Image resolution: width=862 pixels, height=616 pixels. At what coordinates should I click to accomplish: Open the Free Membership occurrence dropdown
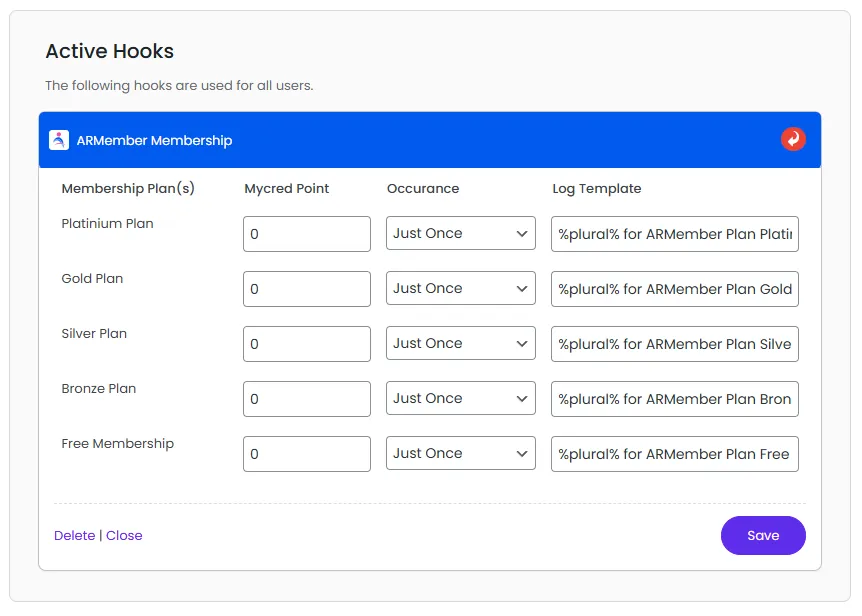point(460,453)
